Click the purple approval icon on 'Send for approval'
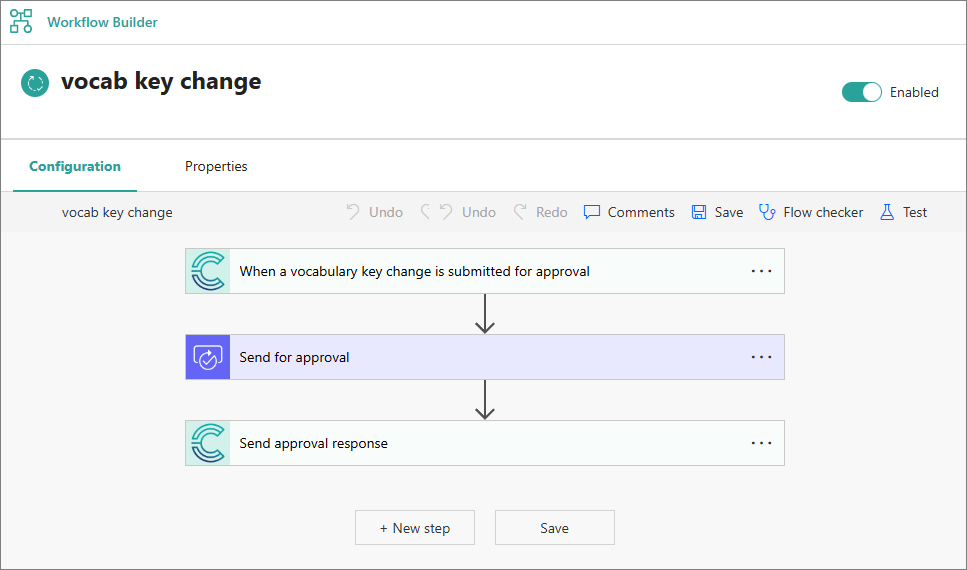Image resolution: width=967 pixels, height=570 pixels. coord(208,357)
